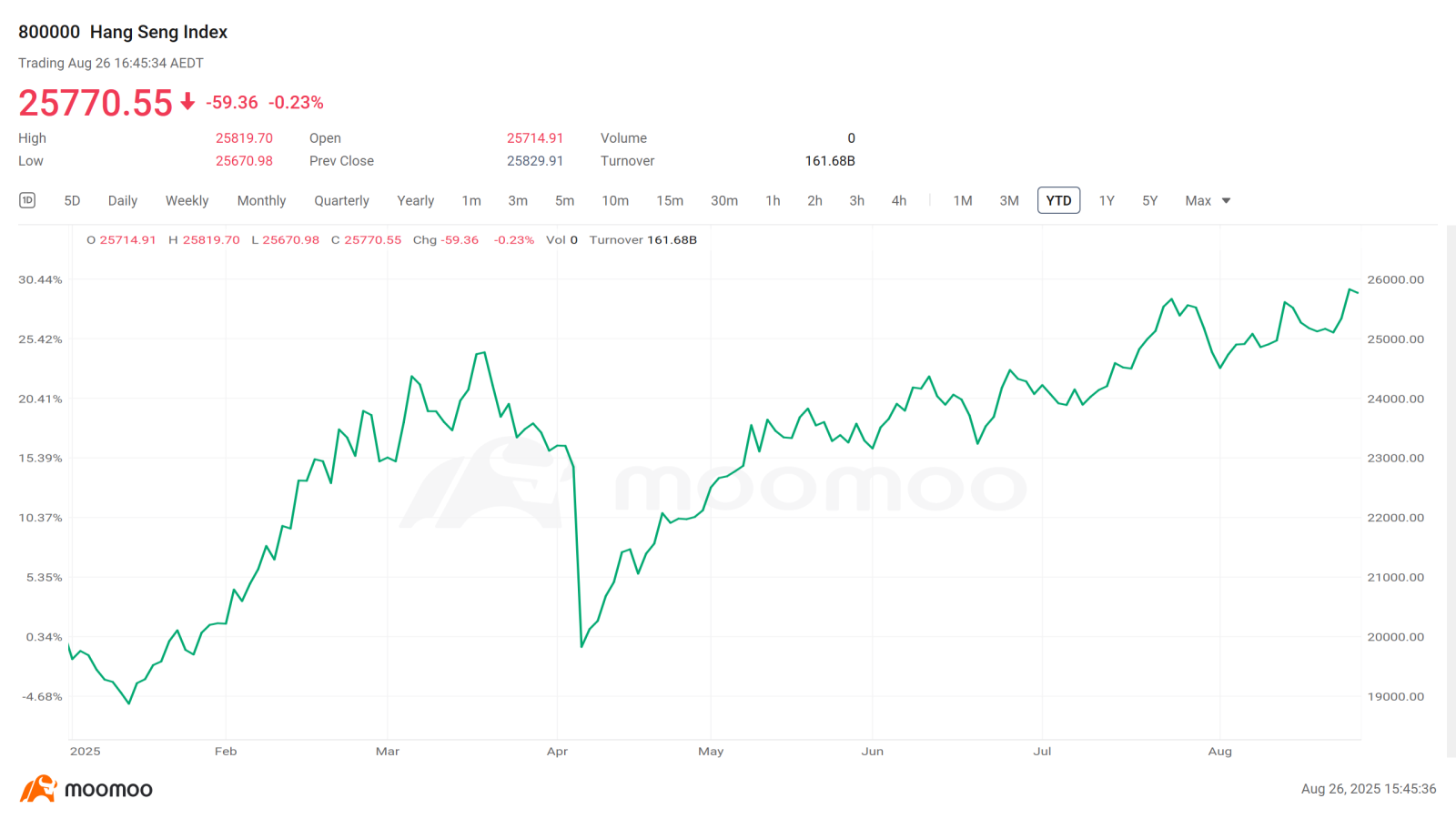1456x819 pixels.
Task: Click the red down arrow beside price
Action: pyautogui.click(x=187, y=102)
